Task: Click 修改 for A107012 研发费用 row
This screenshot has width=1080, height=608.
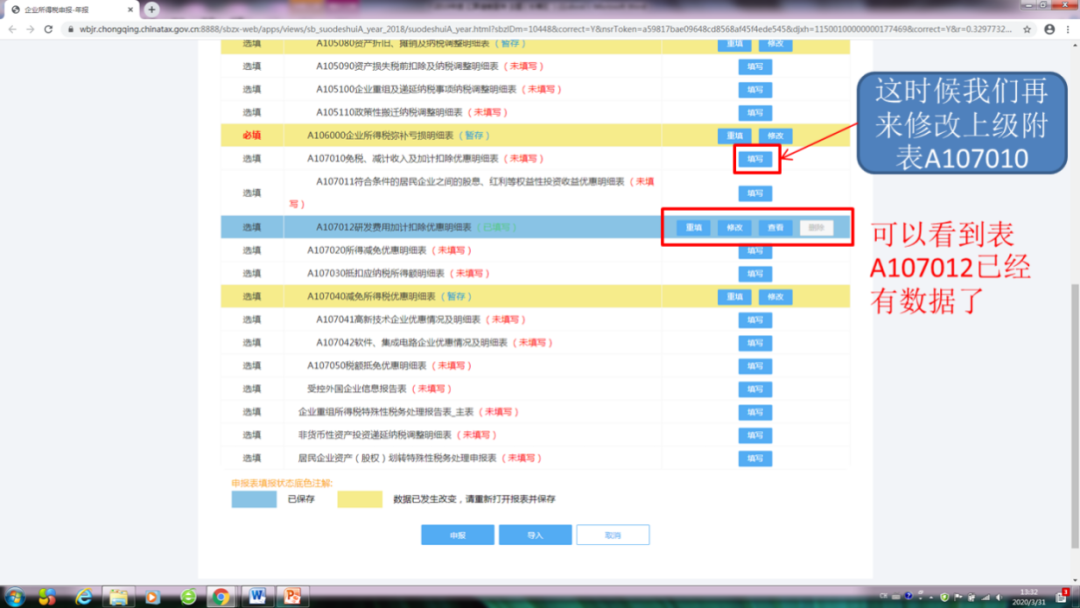Action: (x=734, y=228)
